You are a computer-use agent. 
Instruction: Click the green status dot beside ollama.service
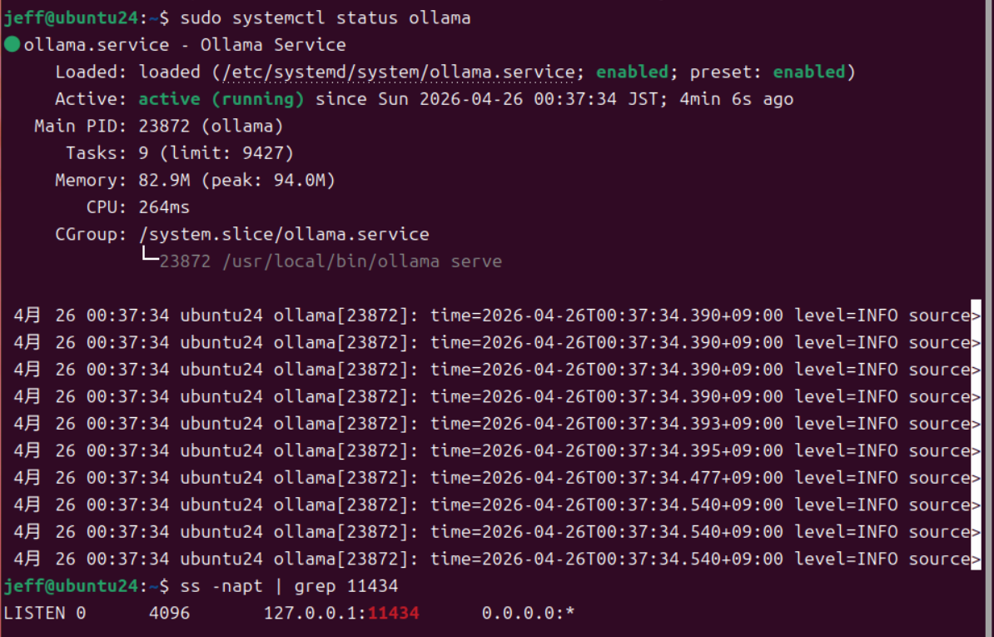click(12, 45)
